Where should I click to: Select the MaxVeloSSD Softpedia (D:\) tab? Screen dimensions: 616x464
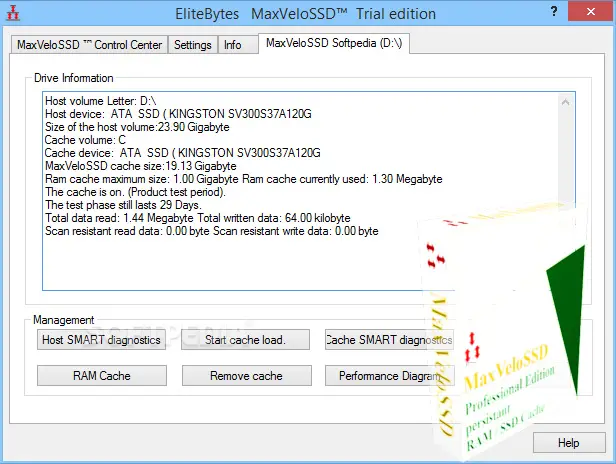(x=334, y=43)
